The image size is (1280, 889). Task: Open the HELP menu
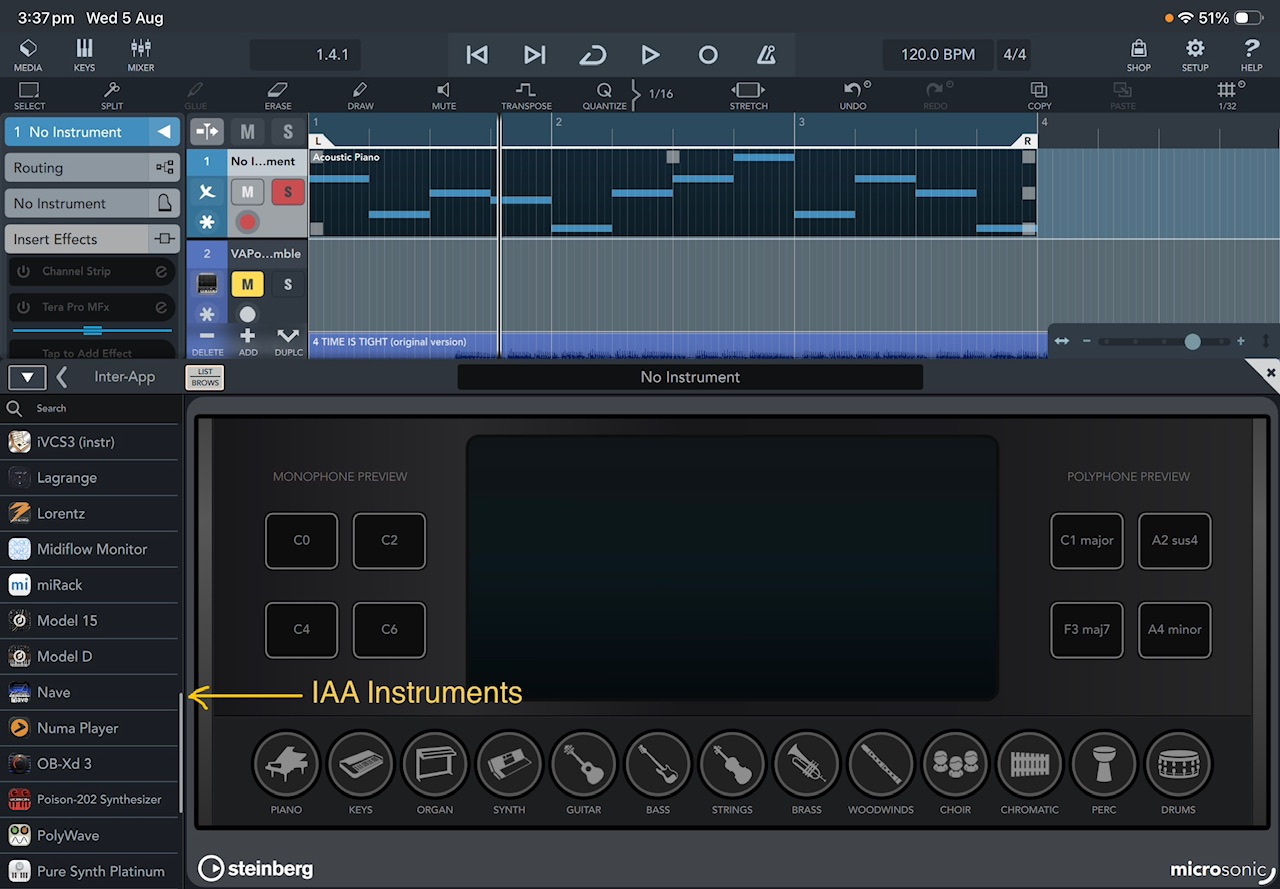pos(1251,55)
